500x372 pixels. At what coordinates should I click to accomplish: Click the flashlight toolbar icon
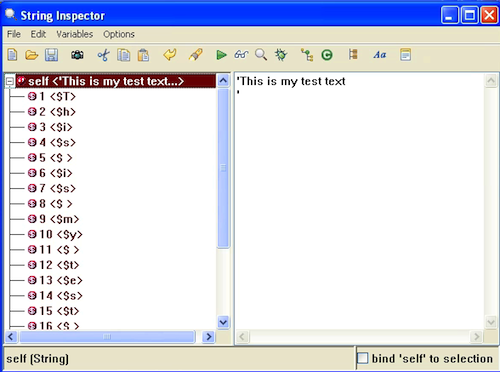tap(196, 55)
